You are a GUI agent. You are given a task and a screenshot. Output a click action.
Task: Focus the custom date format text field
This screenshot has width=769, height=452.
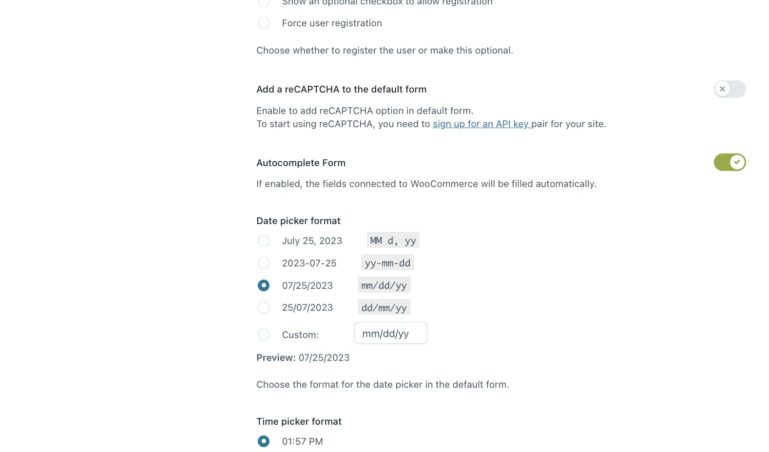point(390,333)
